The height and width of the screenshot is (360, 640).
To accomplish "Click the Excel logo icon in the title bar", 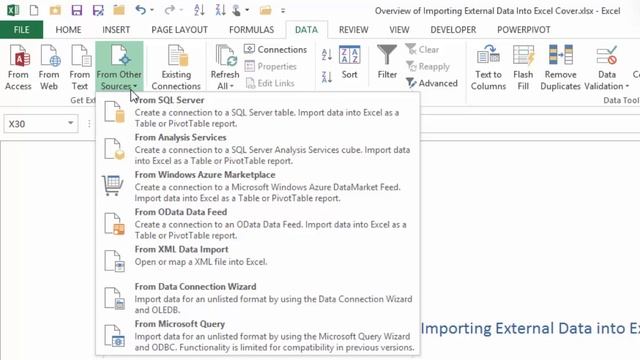I will click(x=13, y=10).
